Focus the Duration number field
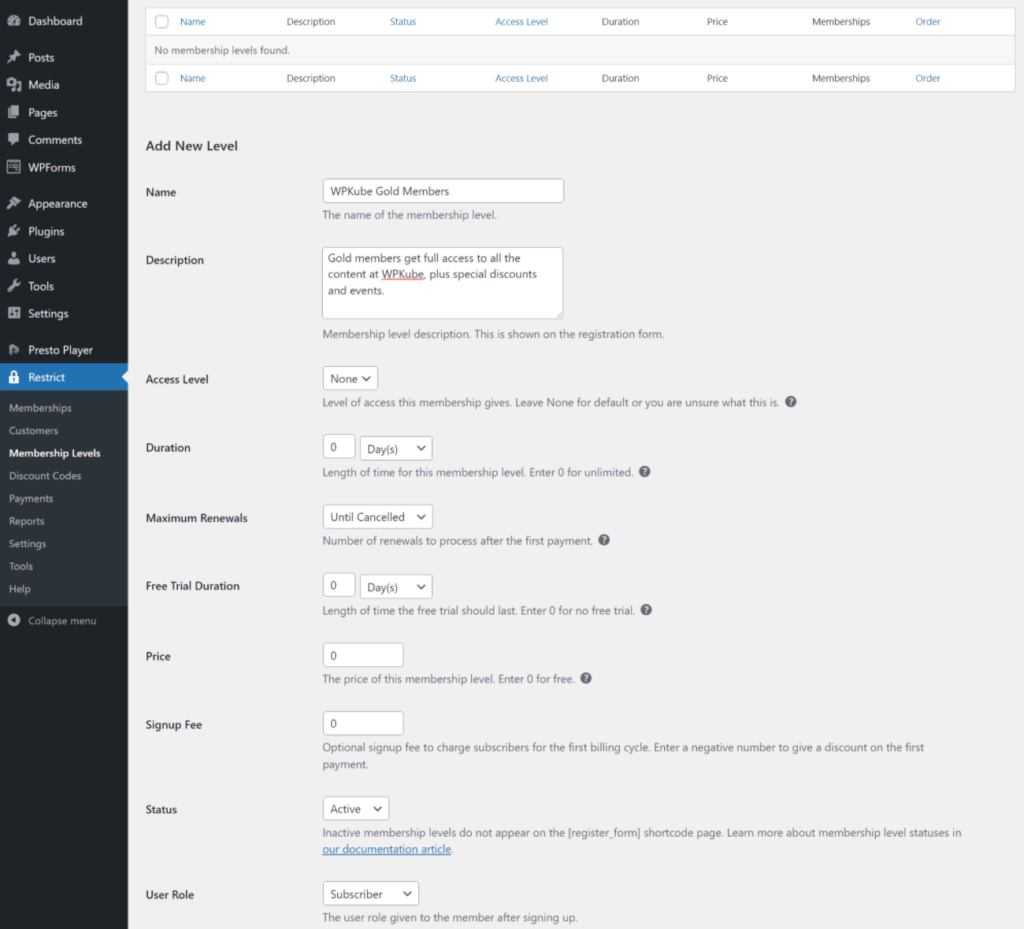1024x929 pixels. coord(338,447)
